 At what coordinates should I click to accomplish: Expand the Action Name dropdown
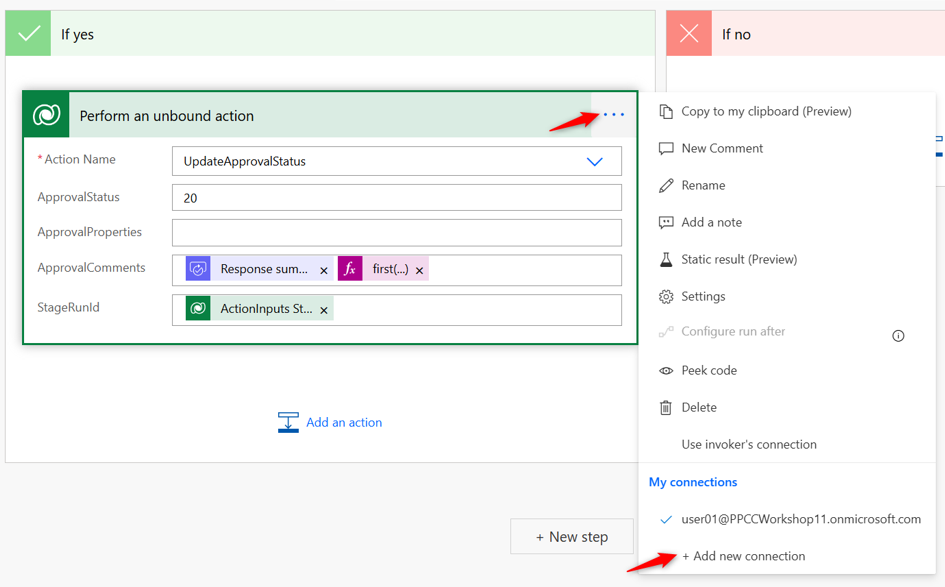(x=594, y=161)
